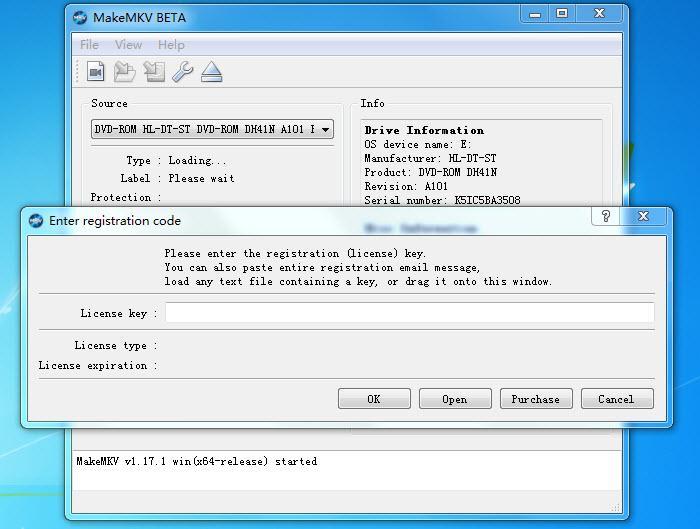
Task: Click the 'Loading...' type value
Action: pyautogui.click(x=197, y=160)
